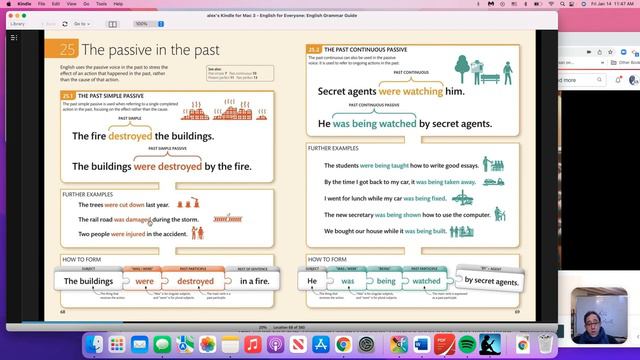Open the Edit menu

56,4
